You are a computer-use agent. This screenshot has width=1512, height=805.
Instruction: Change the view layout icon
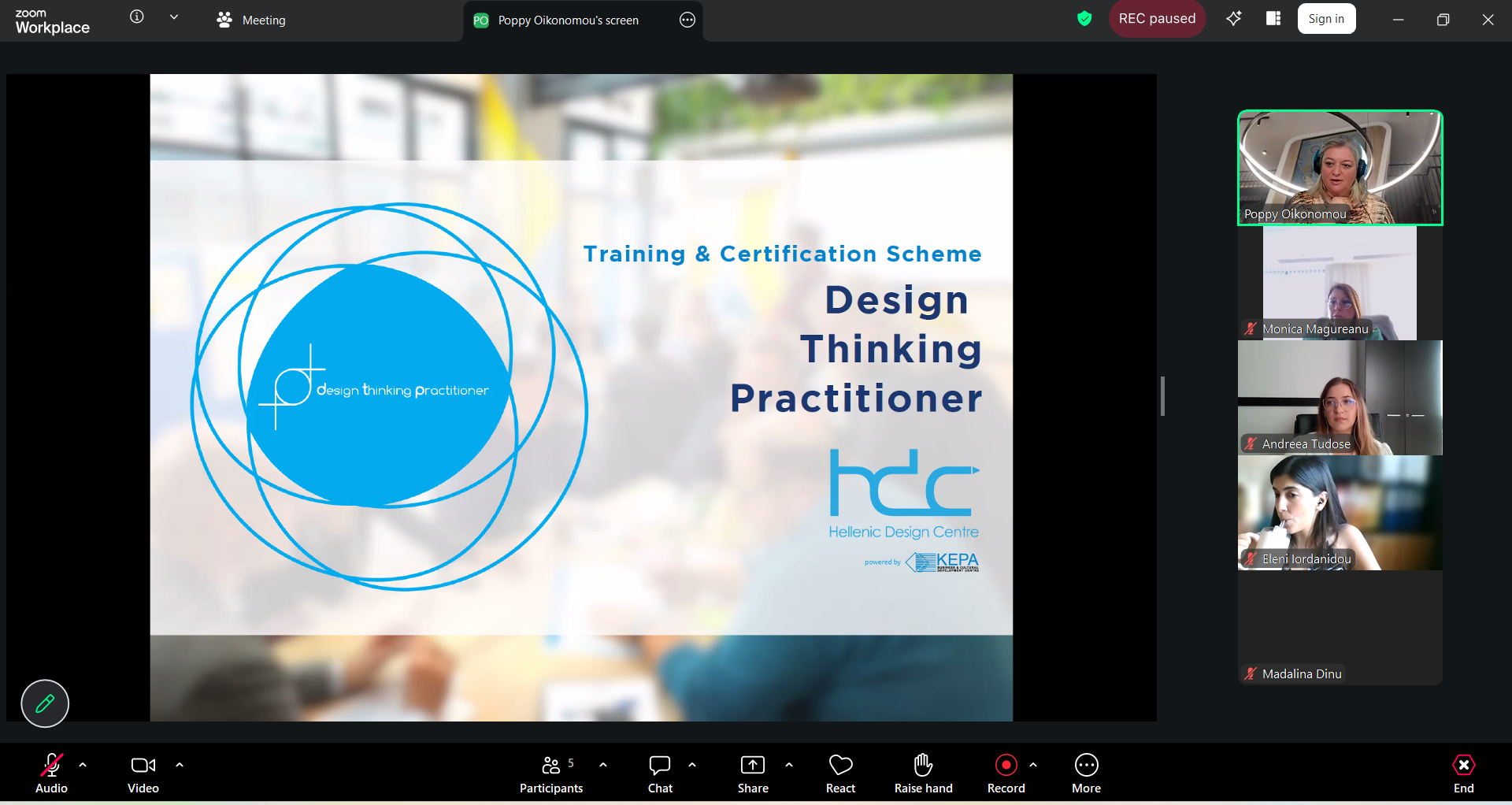(x=1273, y=18)
